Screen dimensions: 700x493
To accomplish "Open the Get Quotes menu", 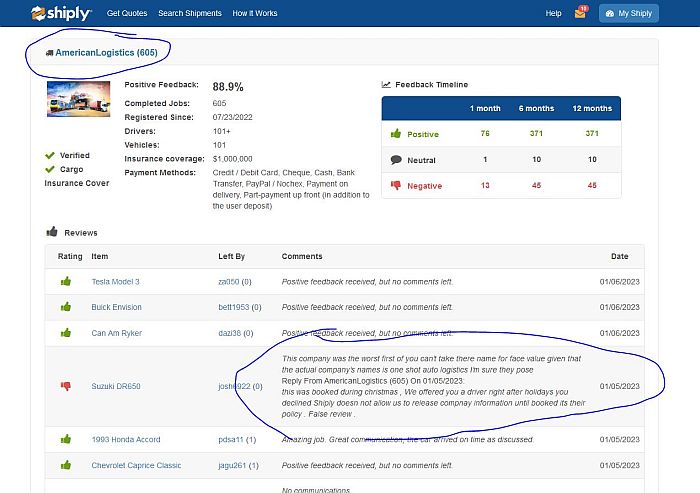I will click(127, 13).
